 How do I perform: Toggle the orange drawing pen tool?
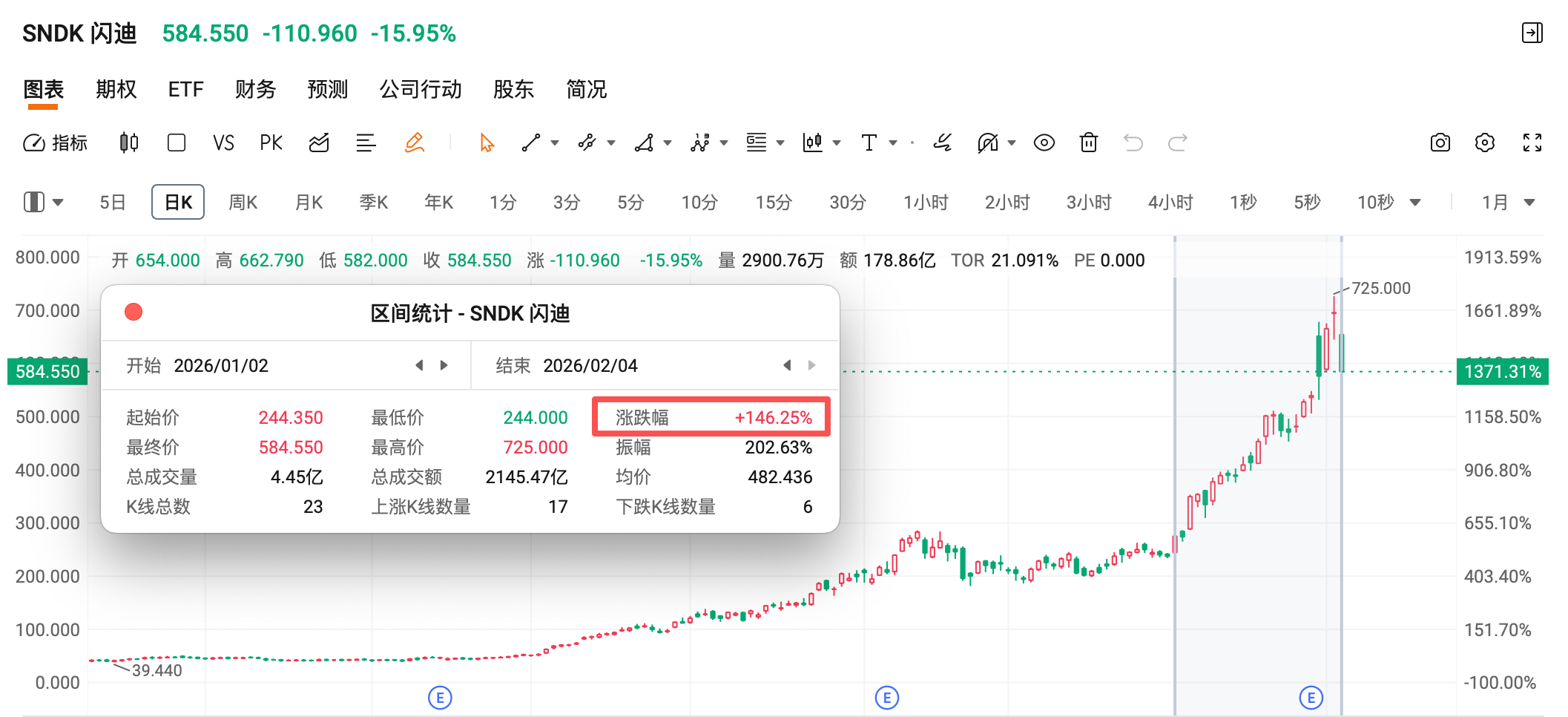coord(415,143)
